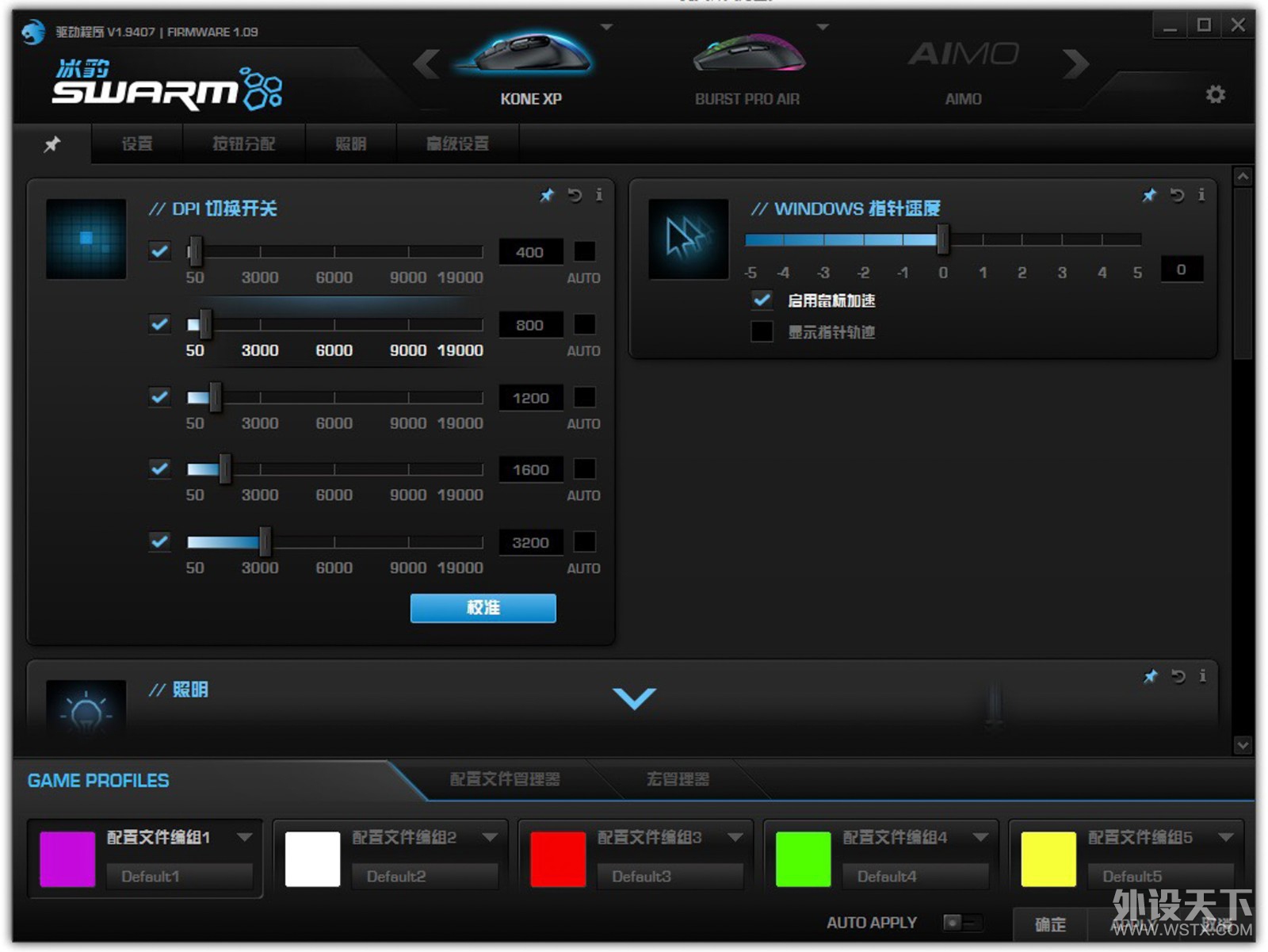Enable AUTO box for 3200 DPI row

[585, 541]
